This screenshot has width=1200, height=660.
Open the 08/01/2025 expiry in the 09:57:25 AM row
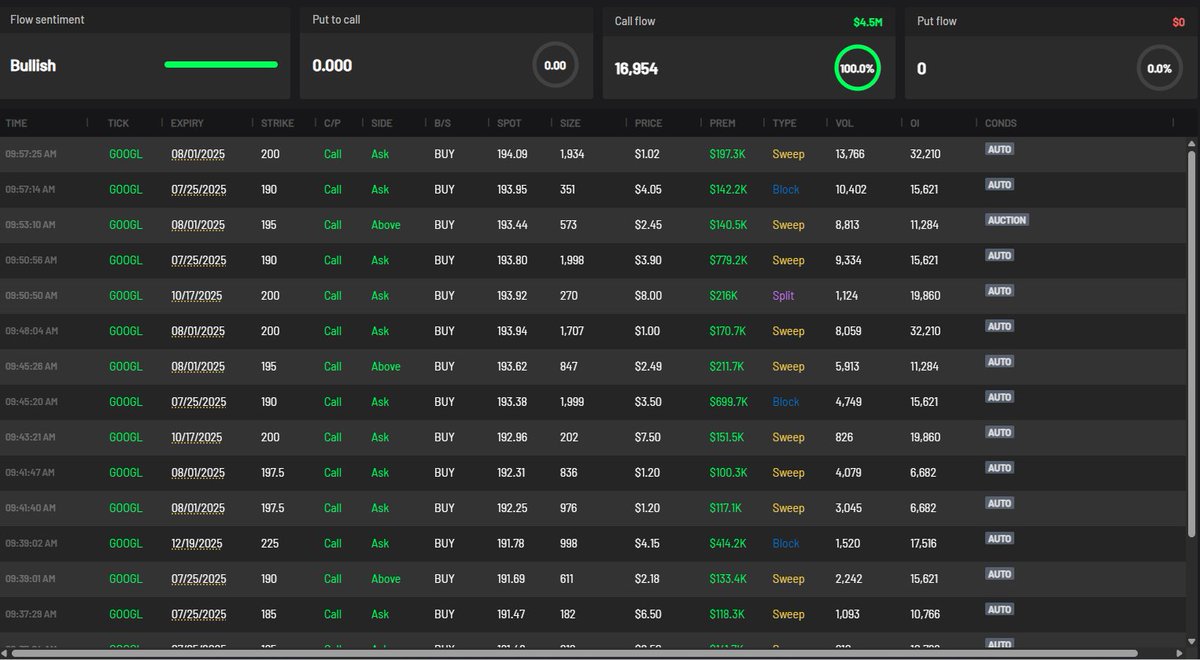coord(198,154)
